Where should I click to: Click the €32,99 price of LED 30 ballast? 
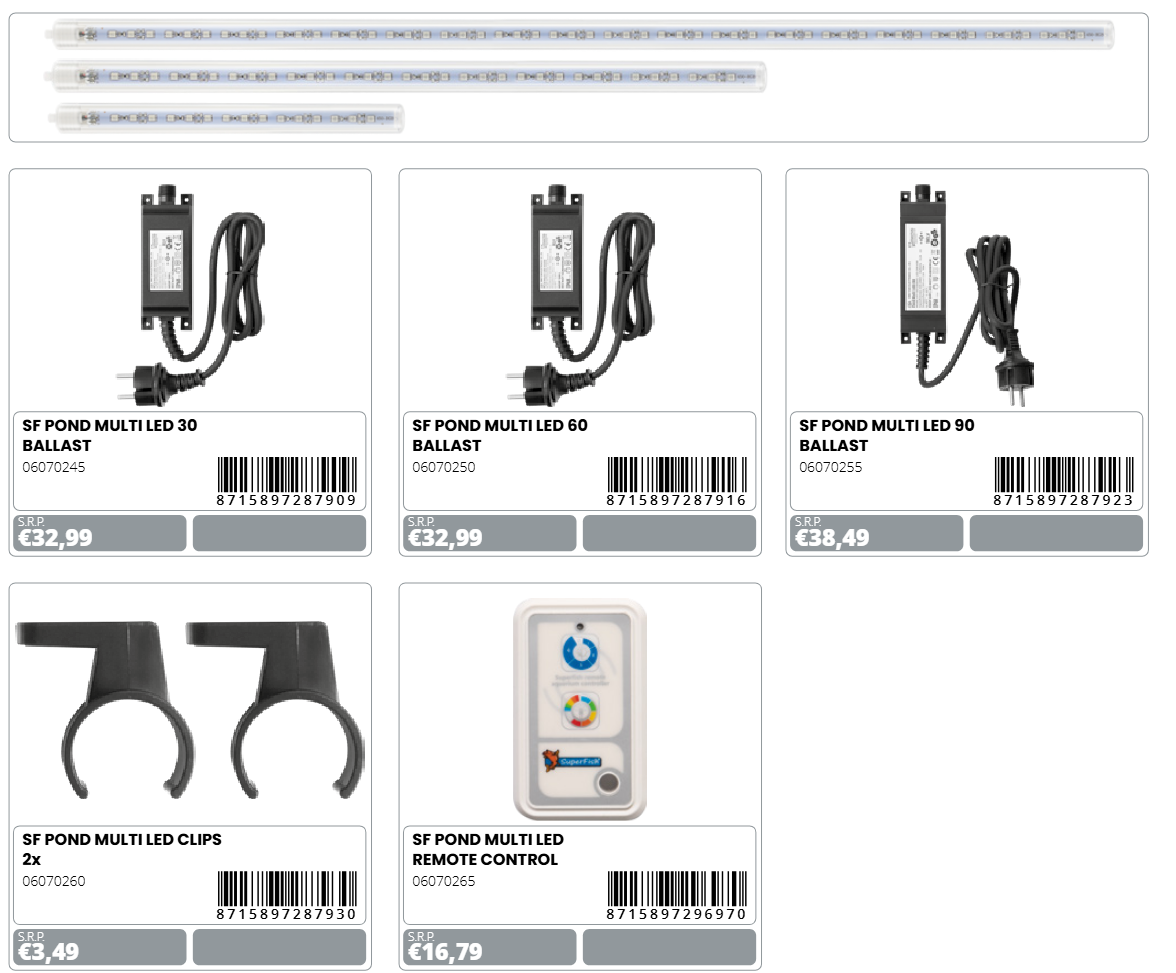point(56,538)
